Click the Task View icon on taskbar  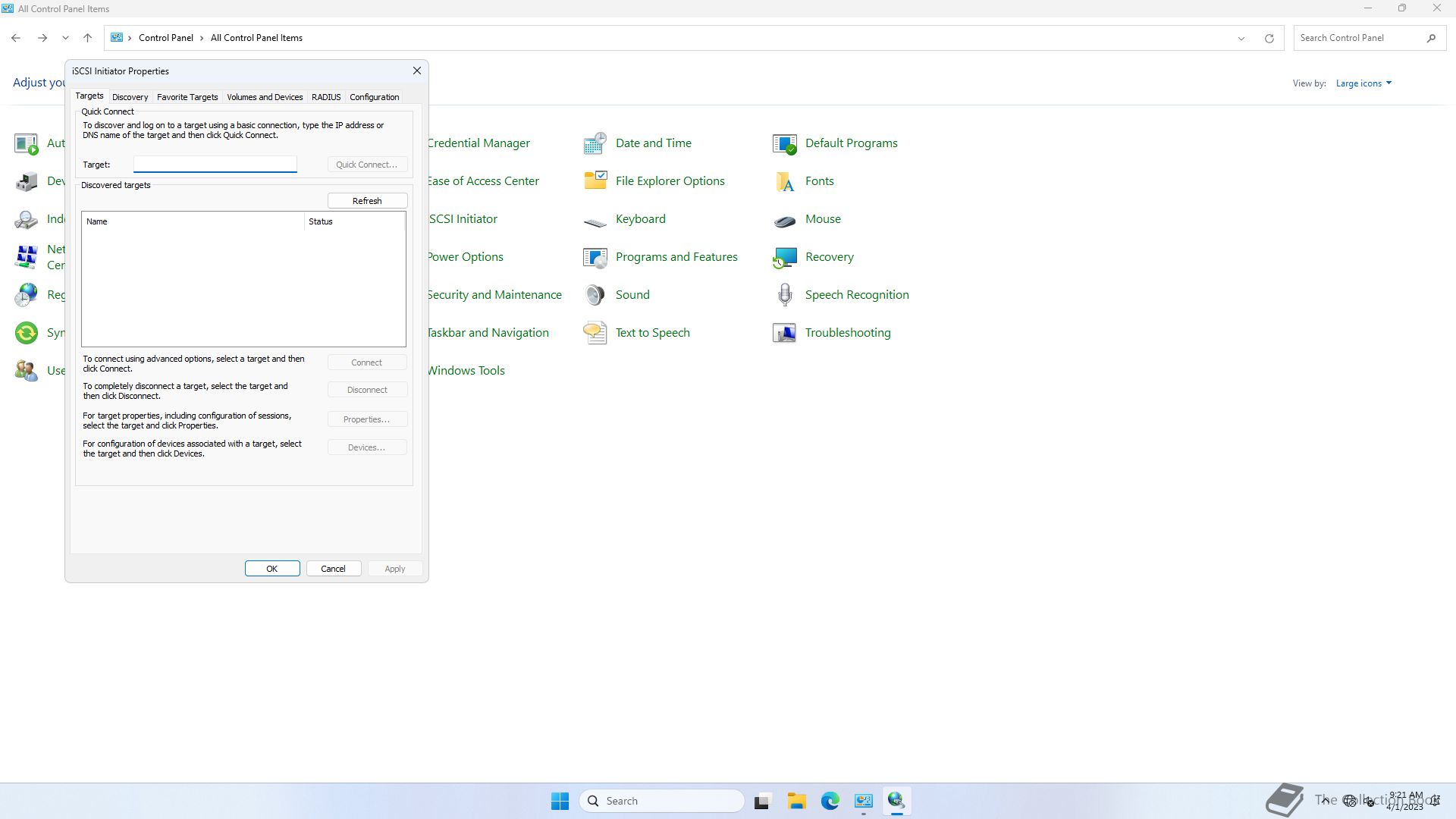[762, 801]
